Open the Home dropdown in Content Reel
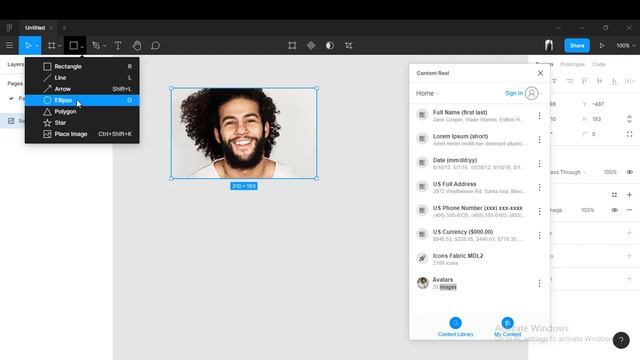Viewport: 640px width, 360px height. 427,93
